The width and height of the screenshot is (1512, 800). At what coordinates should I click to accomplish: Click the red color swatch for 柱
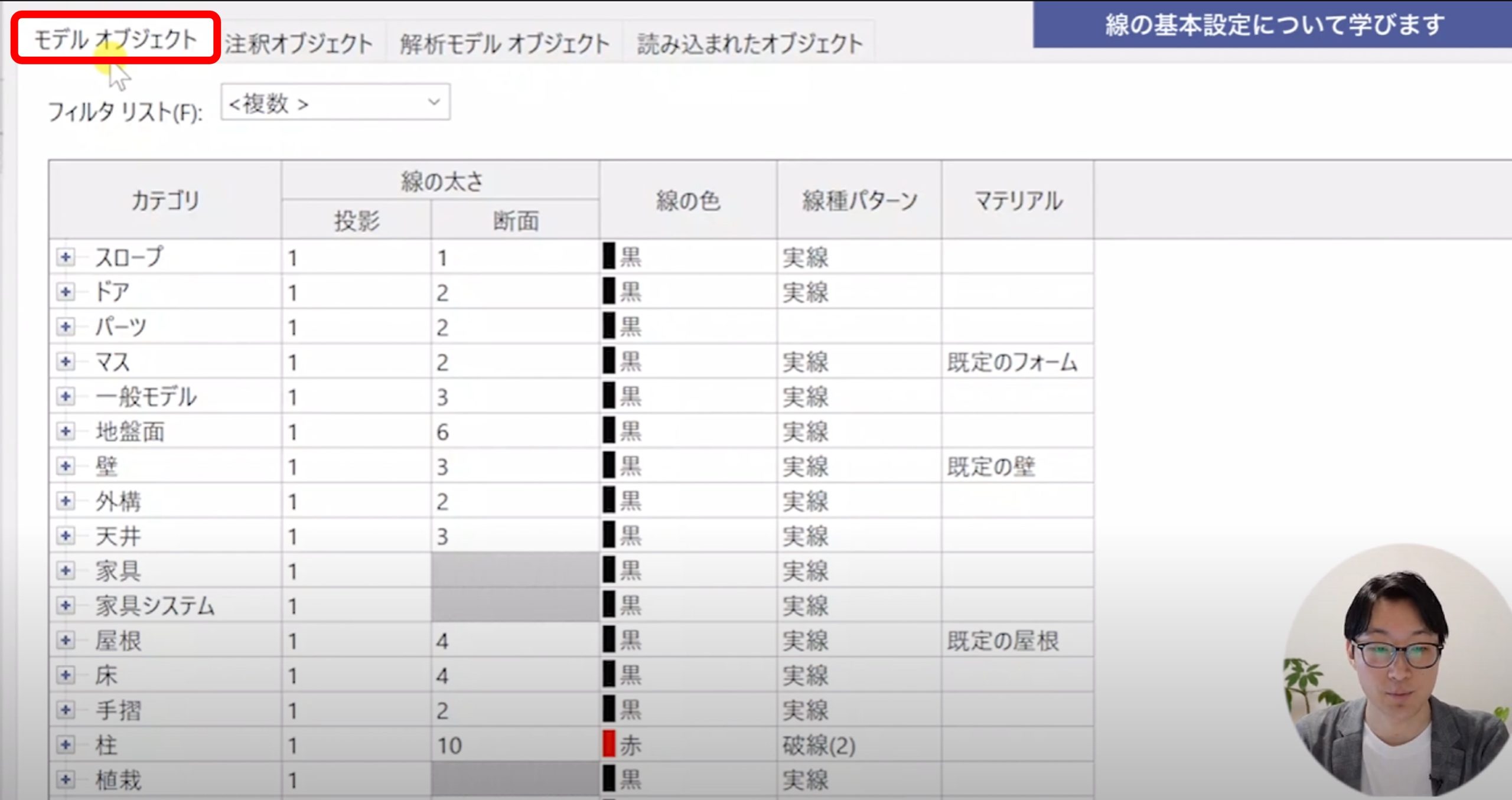coord(609,745)
